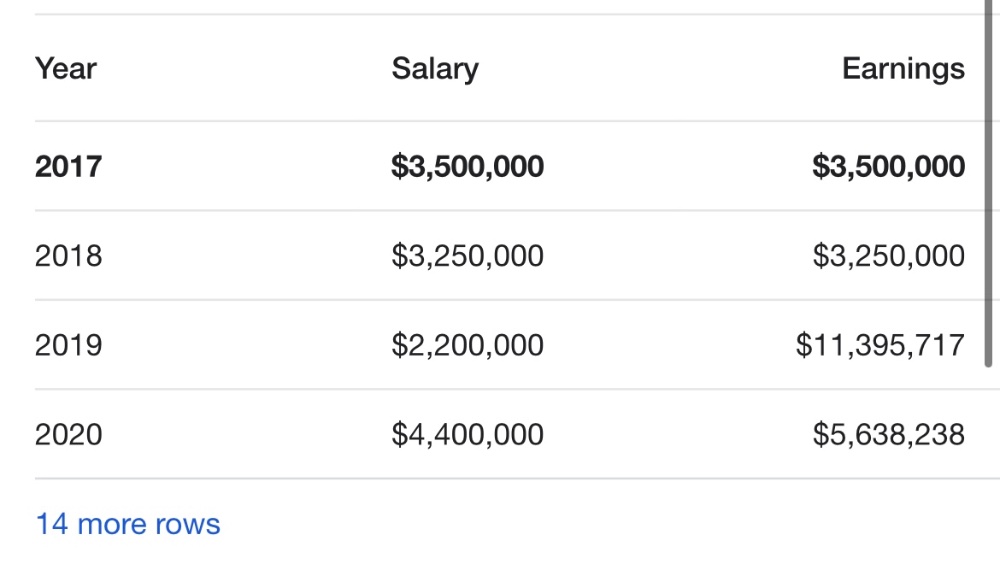1000x570 pixels.
Task: Click the 2020 salary $4,400,000 cell
Action: pyautogui.click(x=467, y=434)
